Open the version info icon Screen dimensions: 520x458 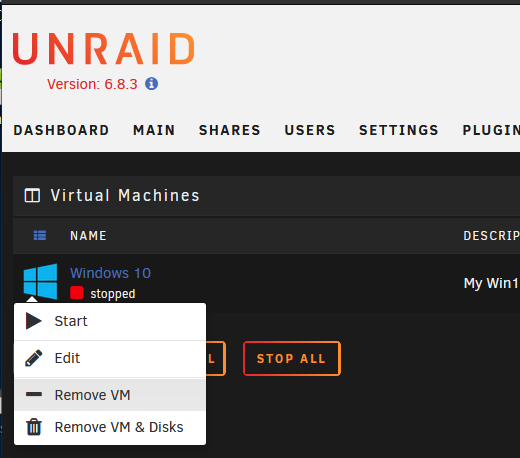tap(151, 84)
